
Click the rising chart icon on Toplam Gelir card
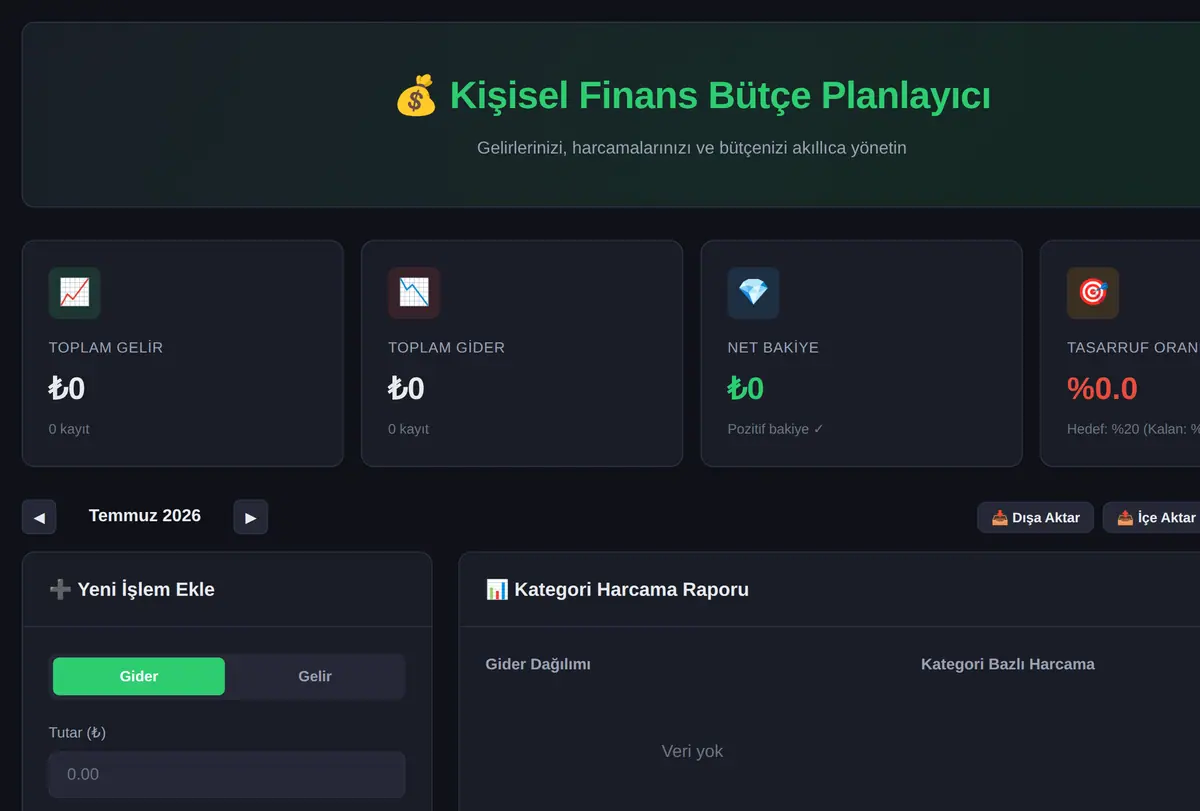coord(74,293)
